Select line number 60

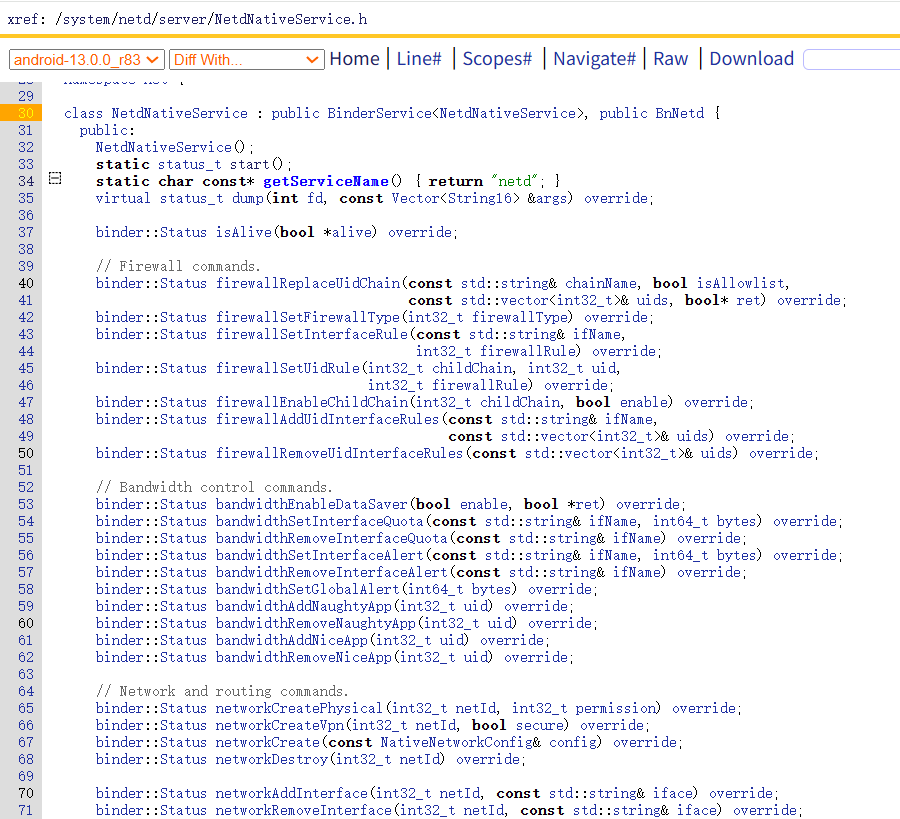[x=26, y=623]
